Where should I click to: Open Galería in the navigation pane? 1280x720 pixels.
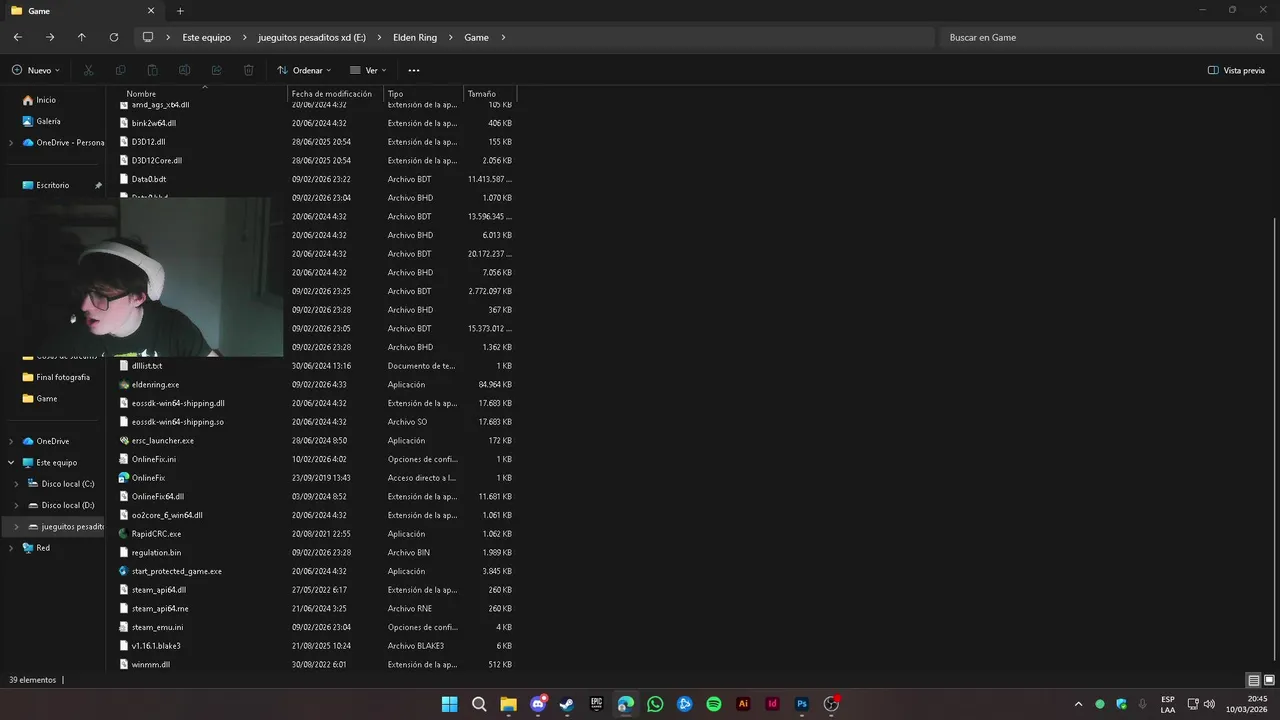click(48, 121)
